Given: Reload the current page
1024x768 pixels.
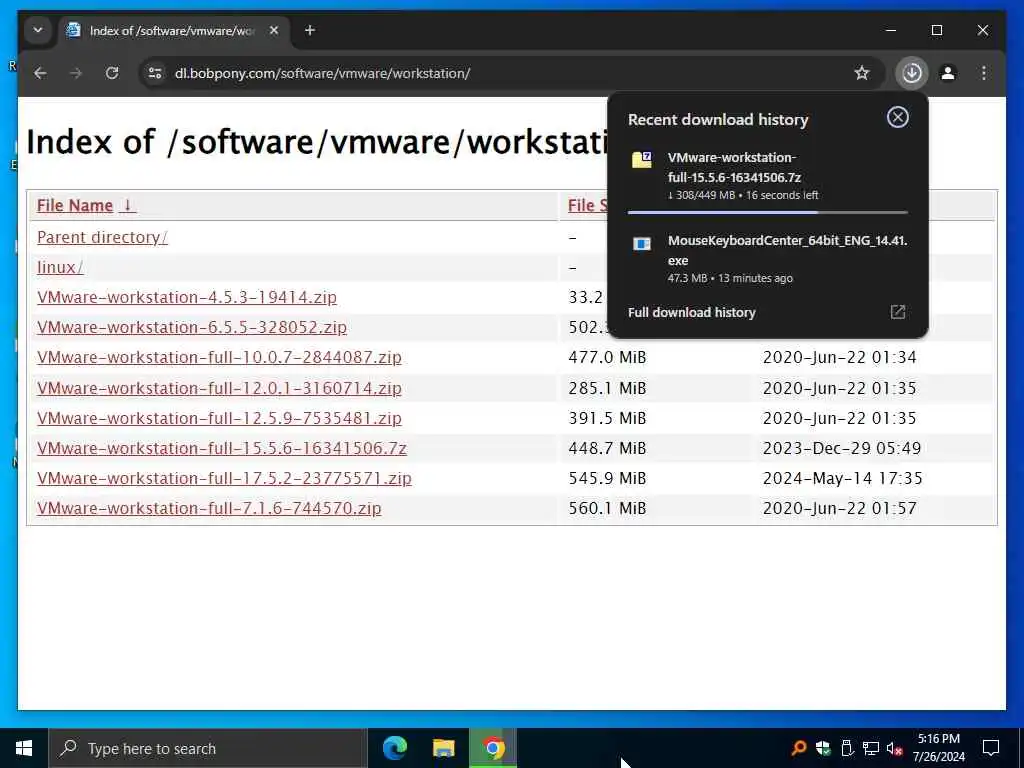Looking at the screenshot, I should click(112, 73).
